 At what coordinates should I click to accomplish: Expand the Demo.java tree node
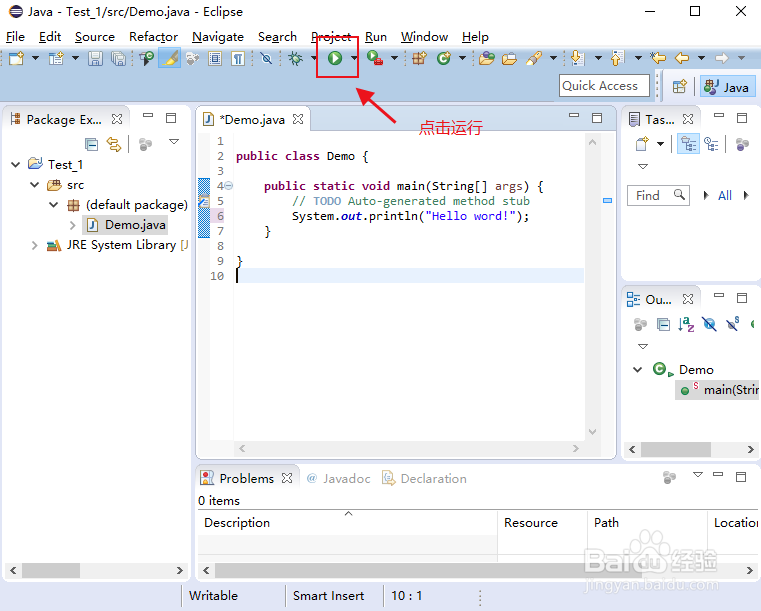pyautogui.click(x=73, y=225)
